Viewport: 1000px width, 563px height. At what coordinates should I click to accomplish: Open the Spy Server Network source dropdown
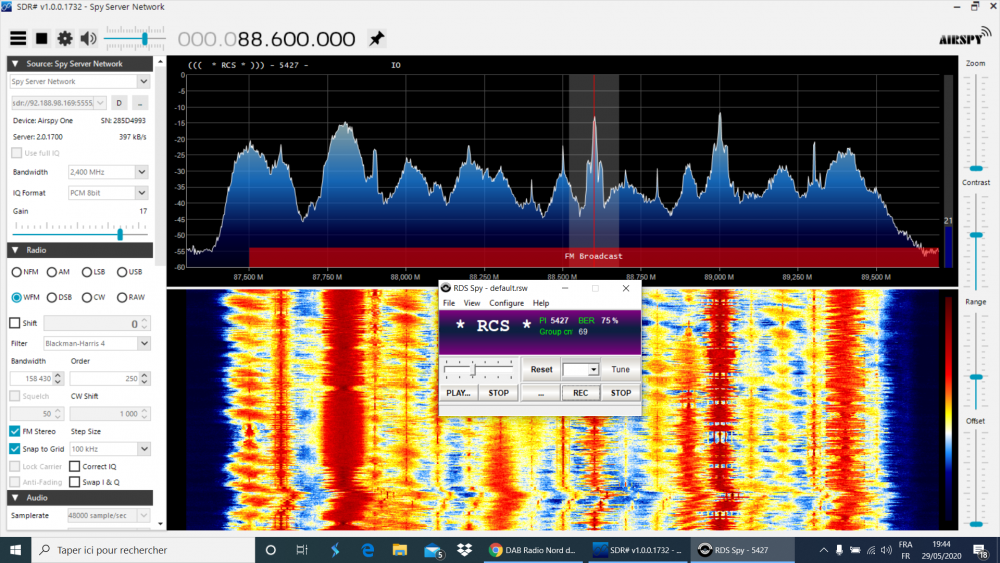click(143, 82)
